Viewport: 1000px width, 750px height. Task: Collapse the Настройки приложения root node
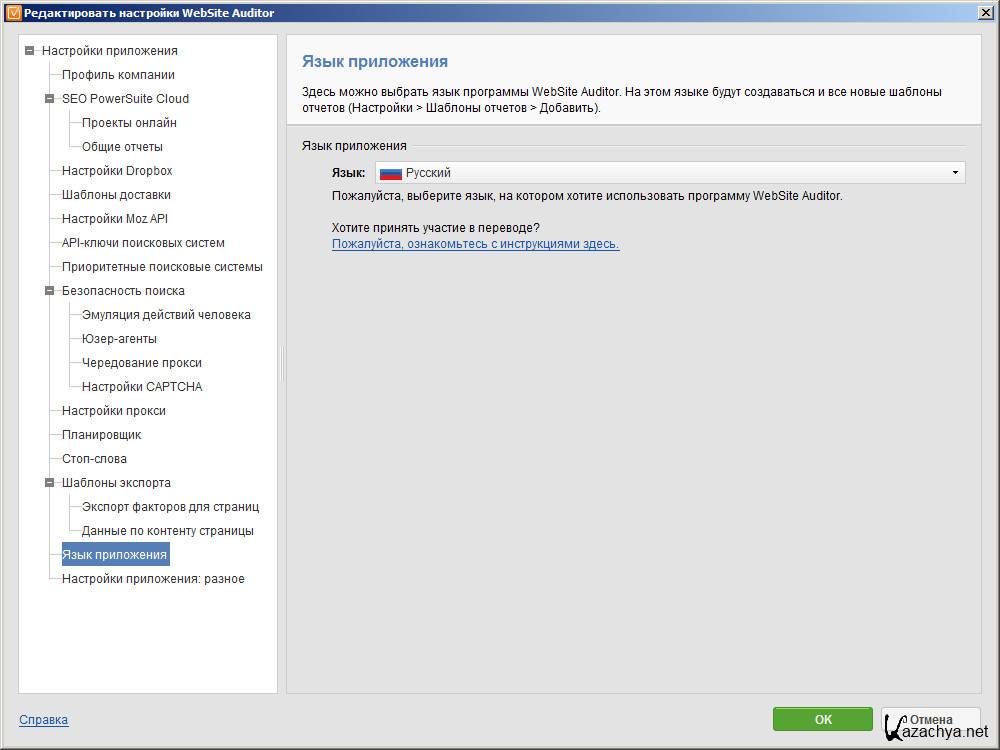[29, 51]
